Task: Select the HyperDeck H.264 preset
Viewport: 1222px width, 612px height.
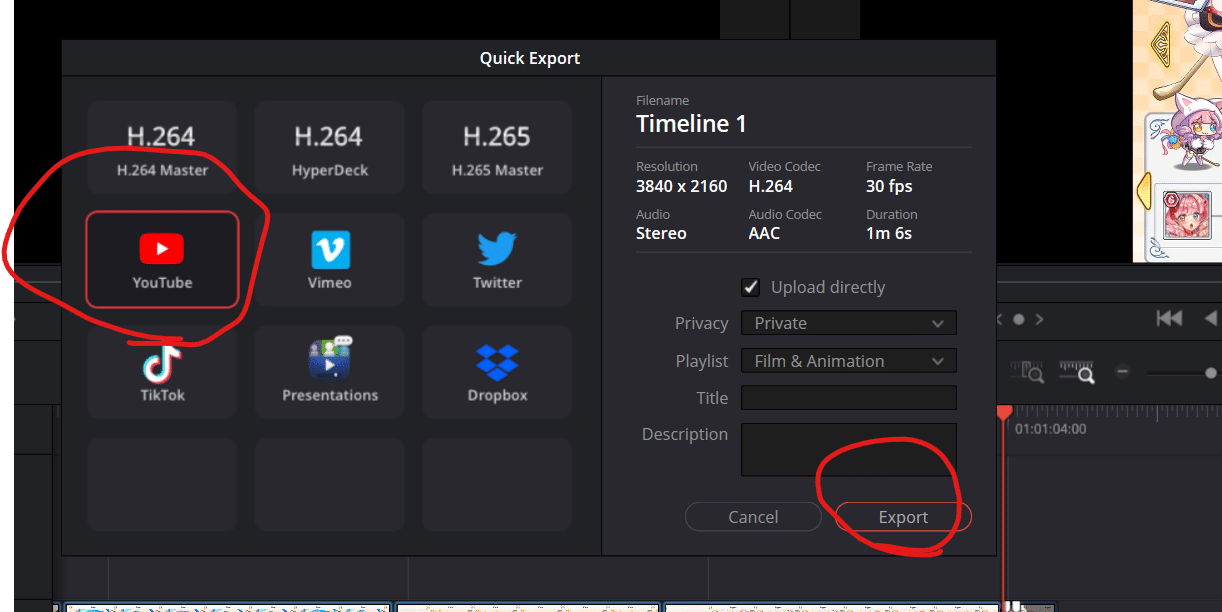Action: (329, 147)
